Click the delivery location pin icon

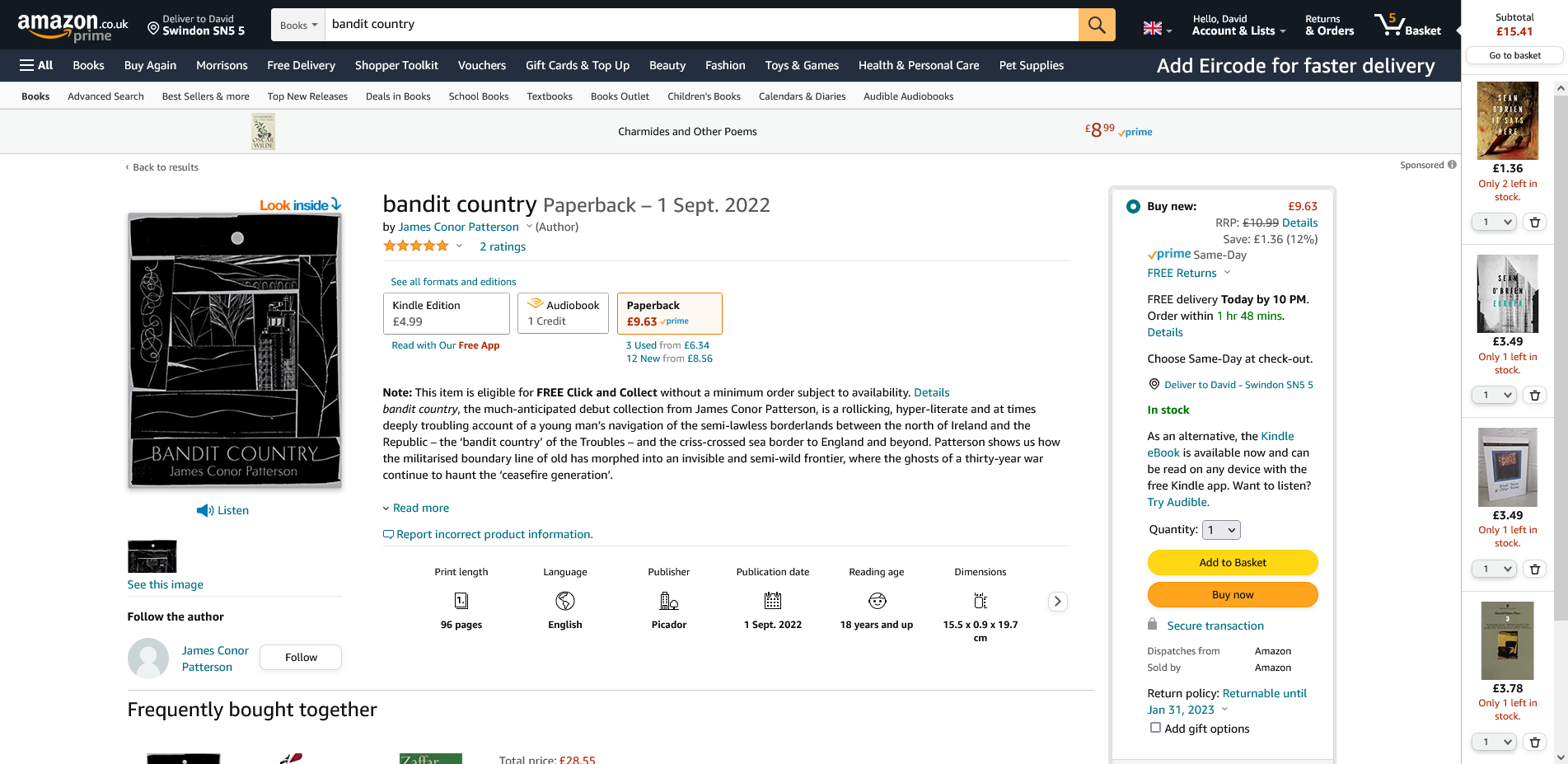pyautogui.click(x=153, y=29)
